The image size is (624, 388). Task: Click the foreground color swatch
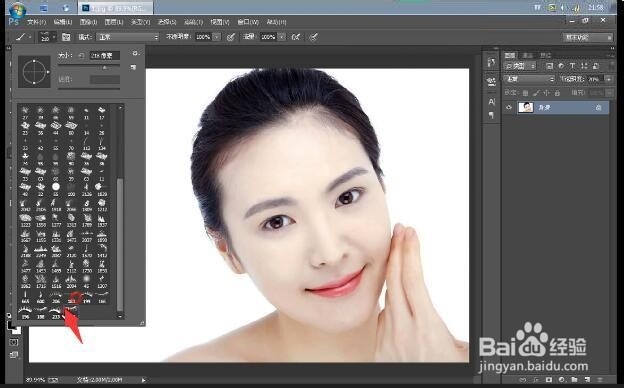[12, 326]
